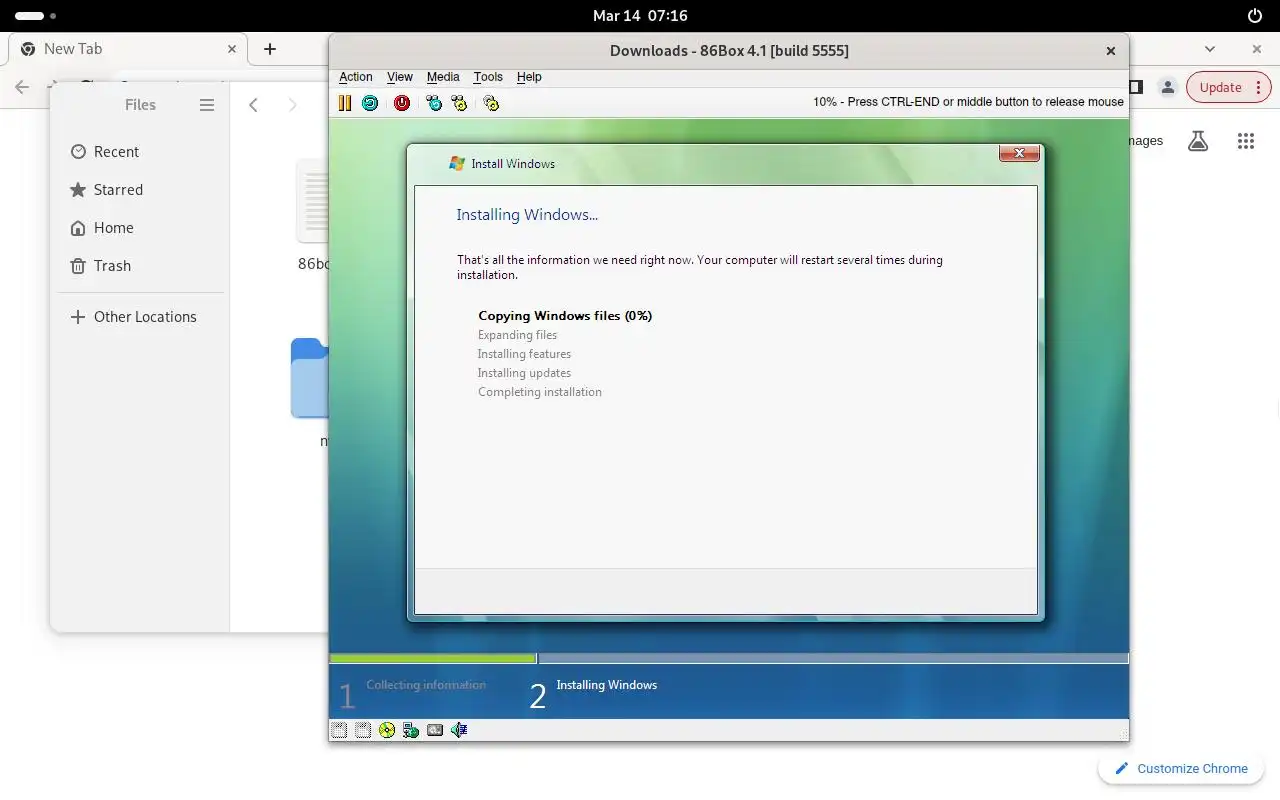Click stage 2 'Installing Windows' label
The height and width of the screenshot is (800, 1280).
point(606,685)
